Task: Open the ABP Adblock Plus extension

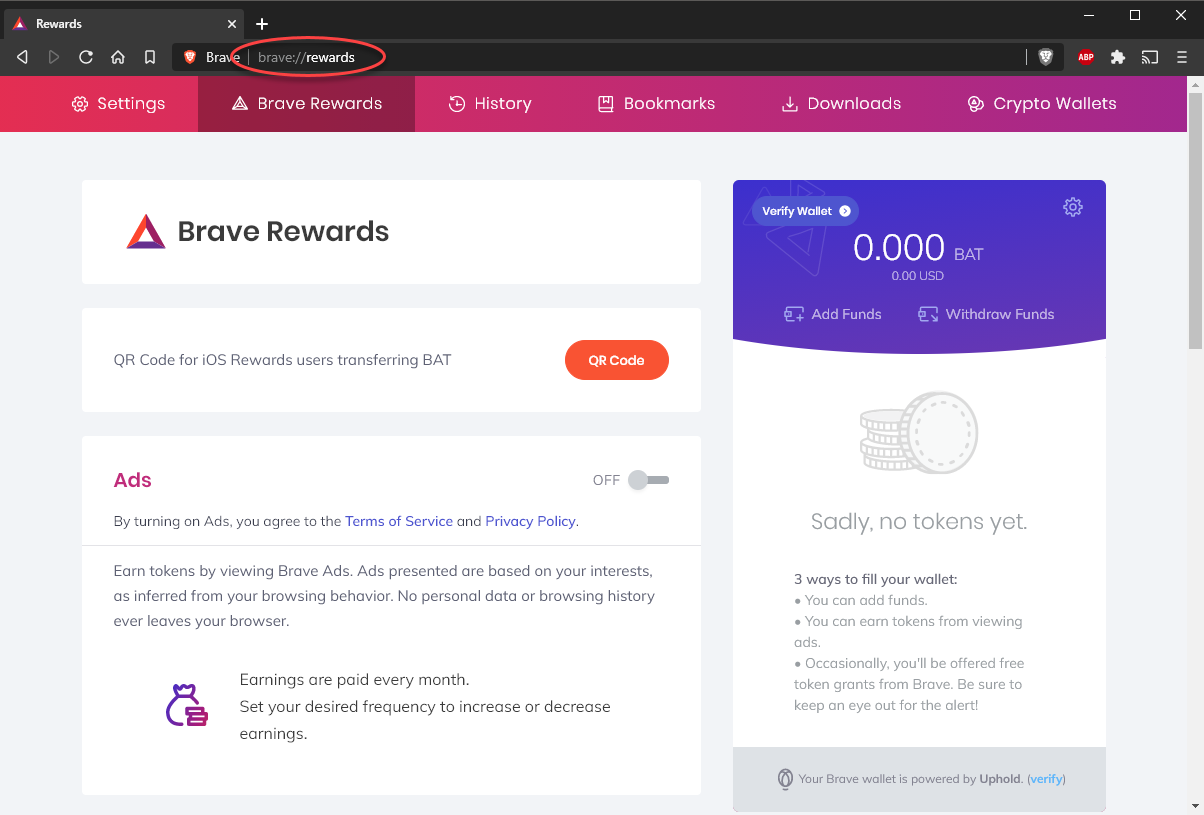Action: coord(1086,57)
